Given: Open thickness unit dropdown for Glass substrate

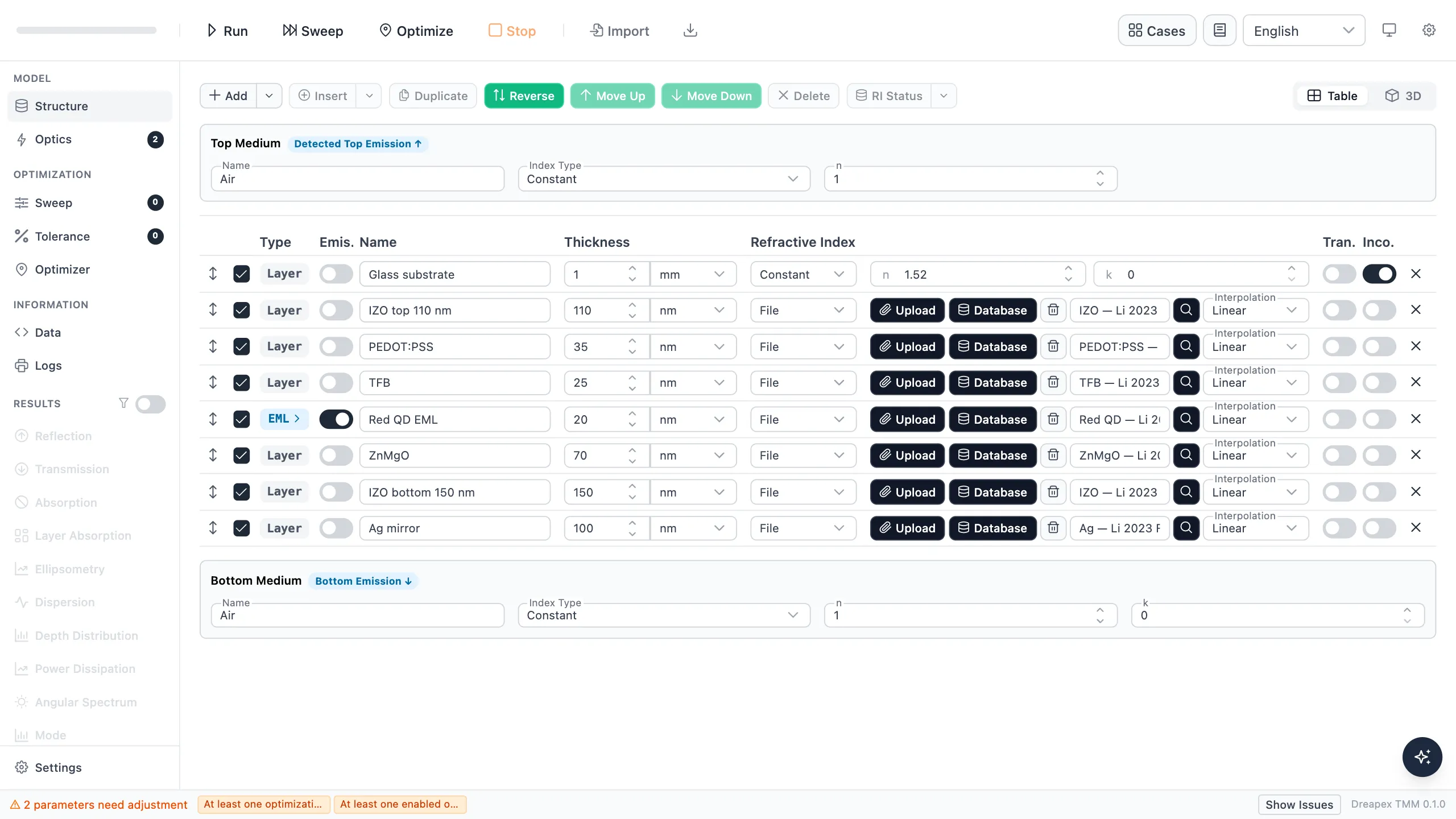Looking at the screenshot, I should [x=693, y=274].
